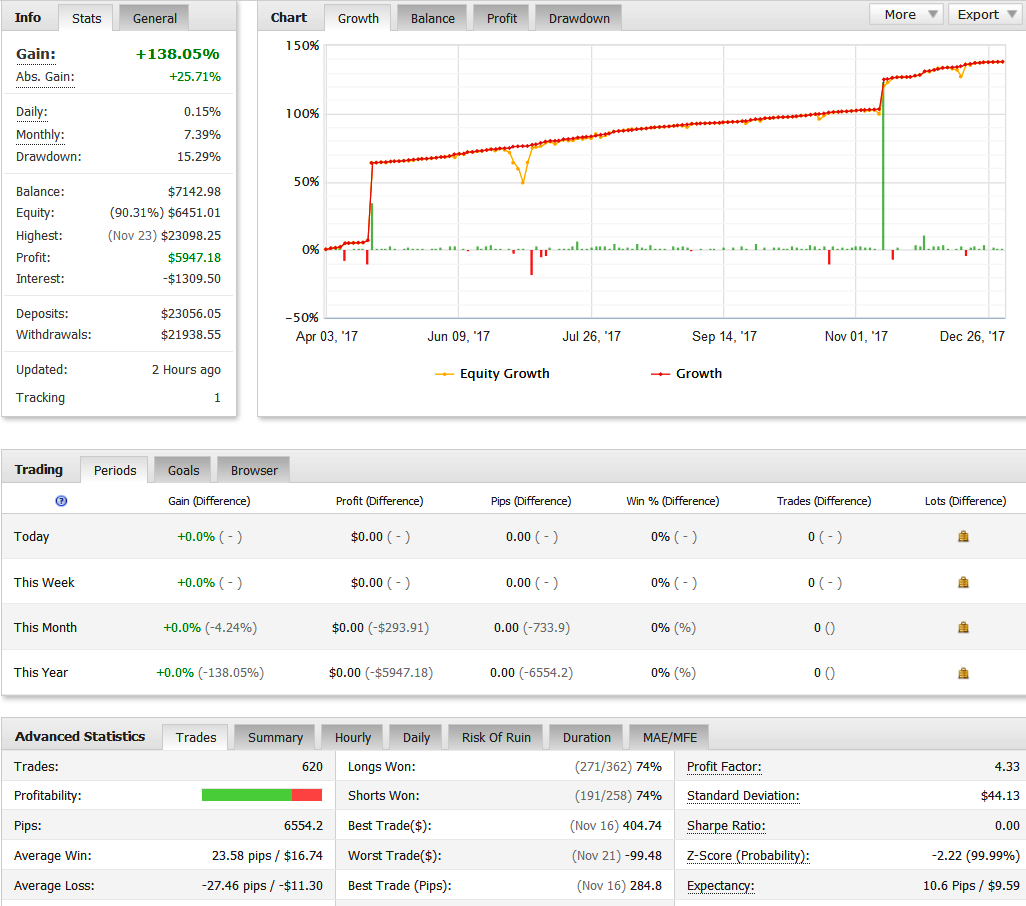Click the large green deposit bar near Nov 01
1026x906 pixels.
click(883, 167)
